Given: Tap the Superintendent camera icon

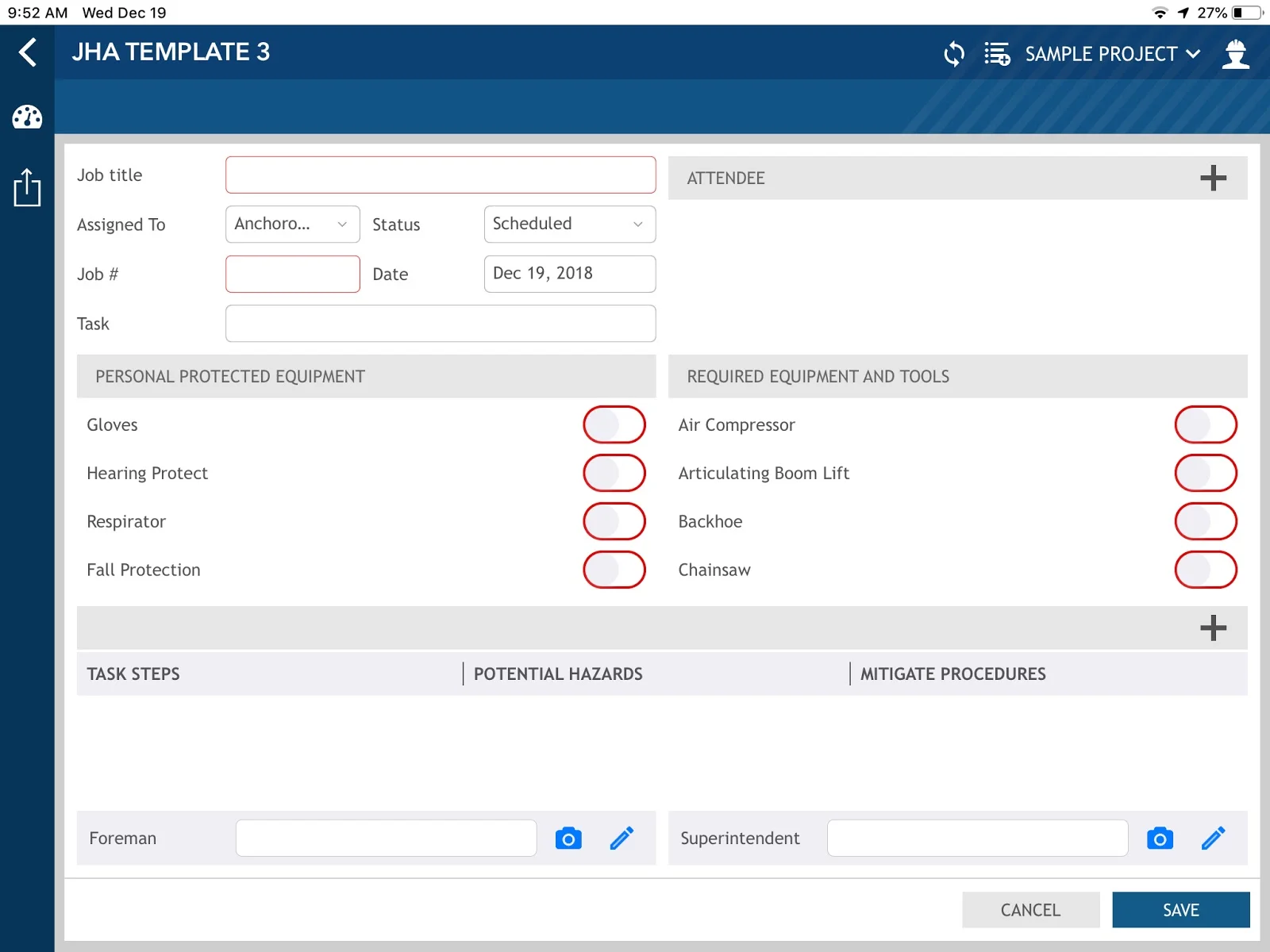Looking at the screenshot, I should [1160, 838].
